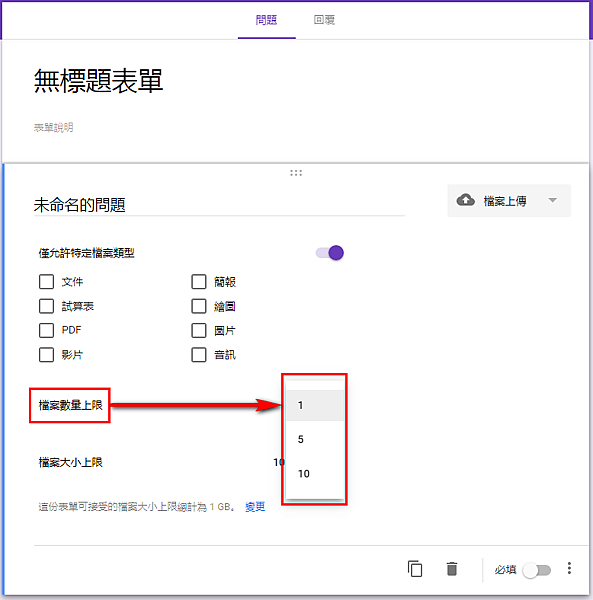593x600 pixels.
Task: Select 5 as maximum file count
Action: coord(315,439)
